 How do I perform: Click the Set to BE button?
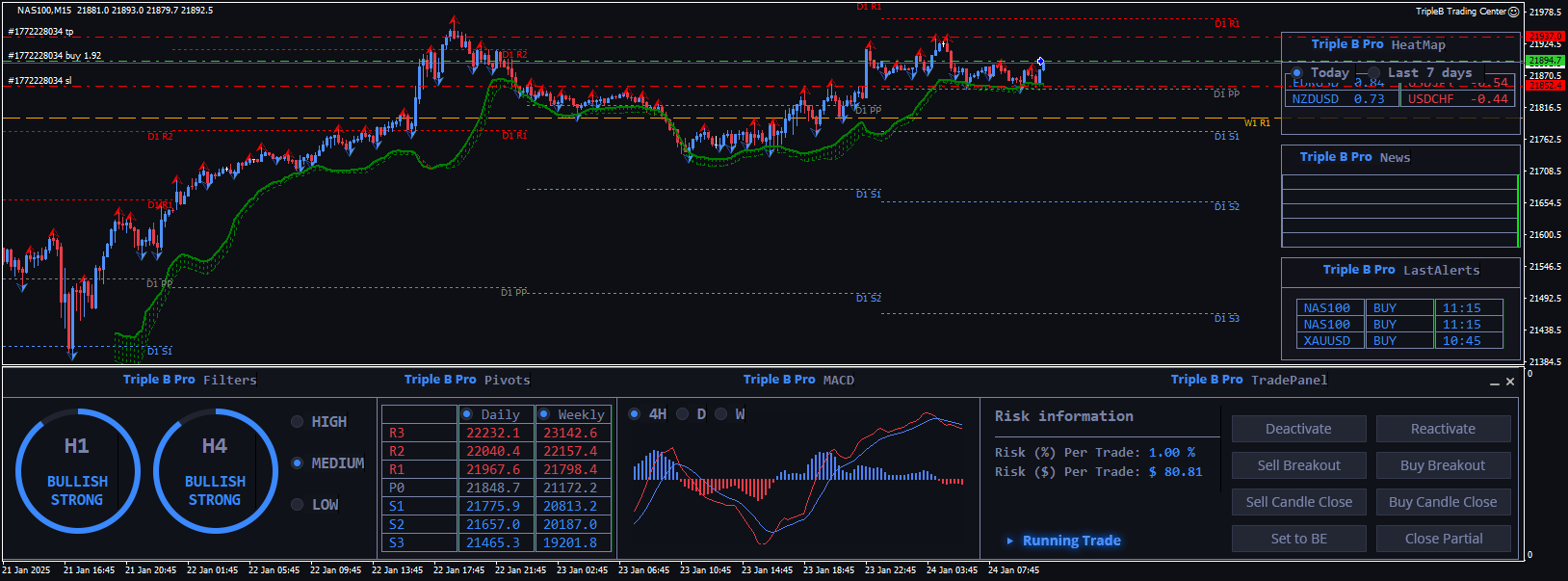pos(1298,539)
